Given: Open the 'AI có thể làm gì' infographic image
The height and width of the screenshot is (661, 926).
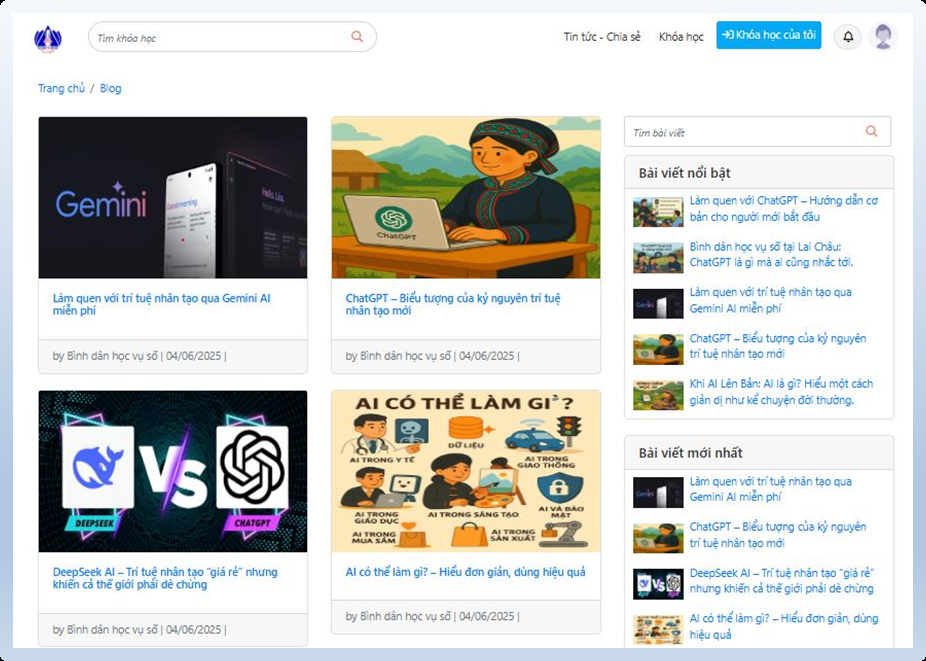Looking at the screenshot, I should [466, 471].
